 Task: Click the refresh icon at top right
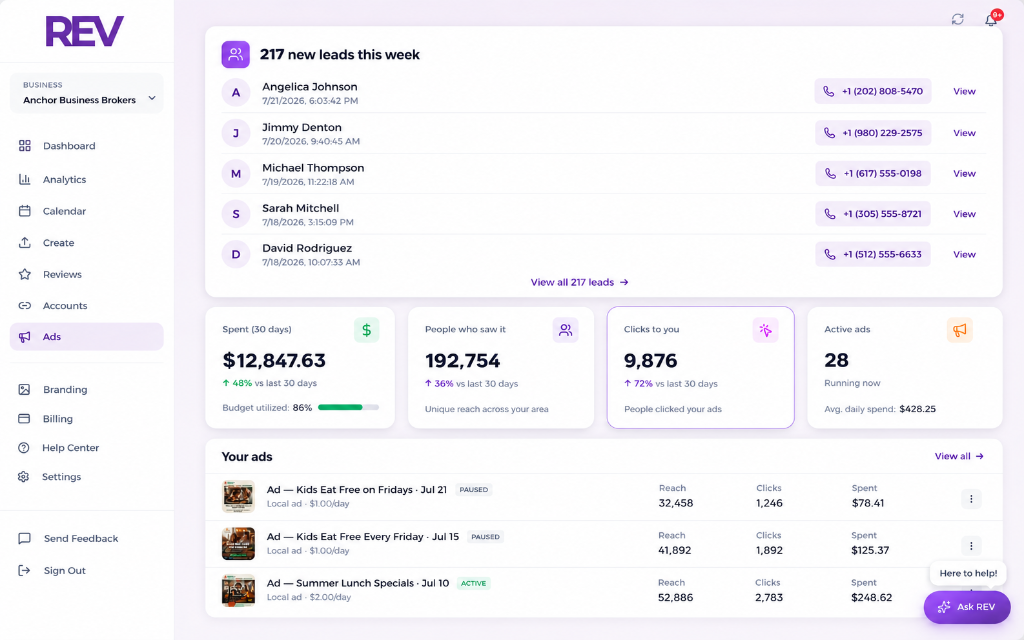(x=957, y=19)
